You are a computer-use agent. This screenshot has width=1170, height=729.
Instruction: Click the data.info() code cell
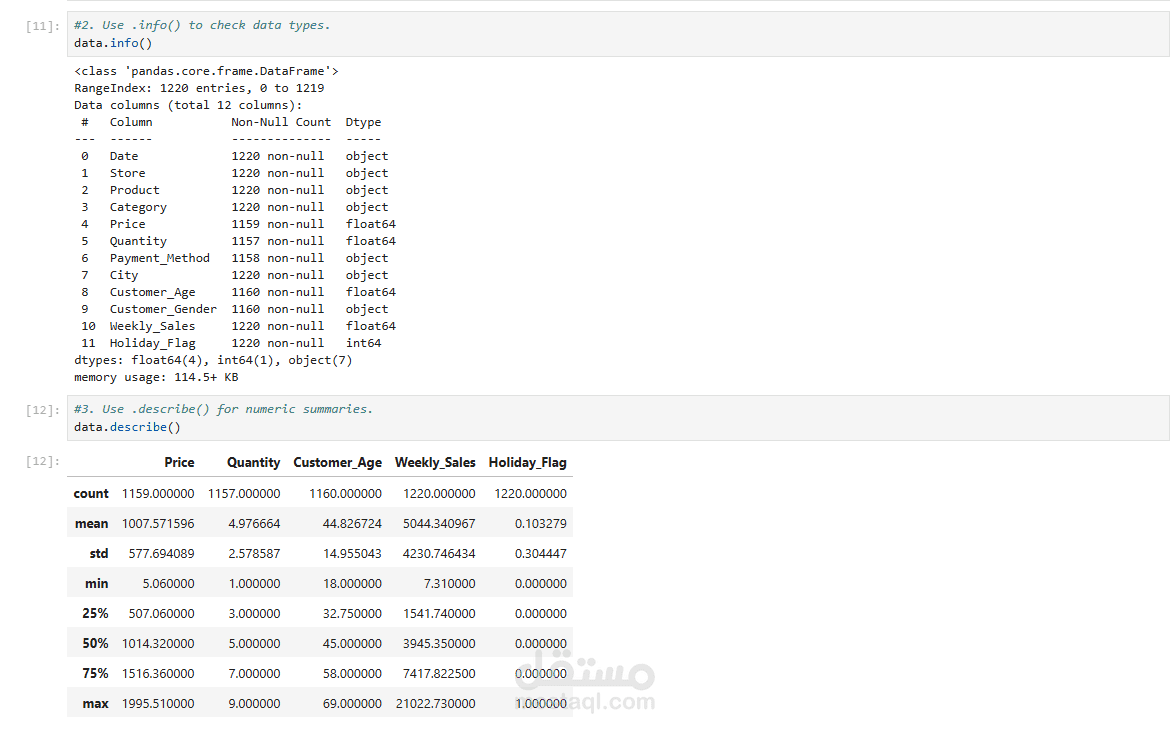pos(620,34)
